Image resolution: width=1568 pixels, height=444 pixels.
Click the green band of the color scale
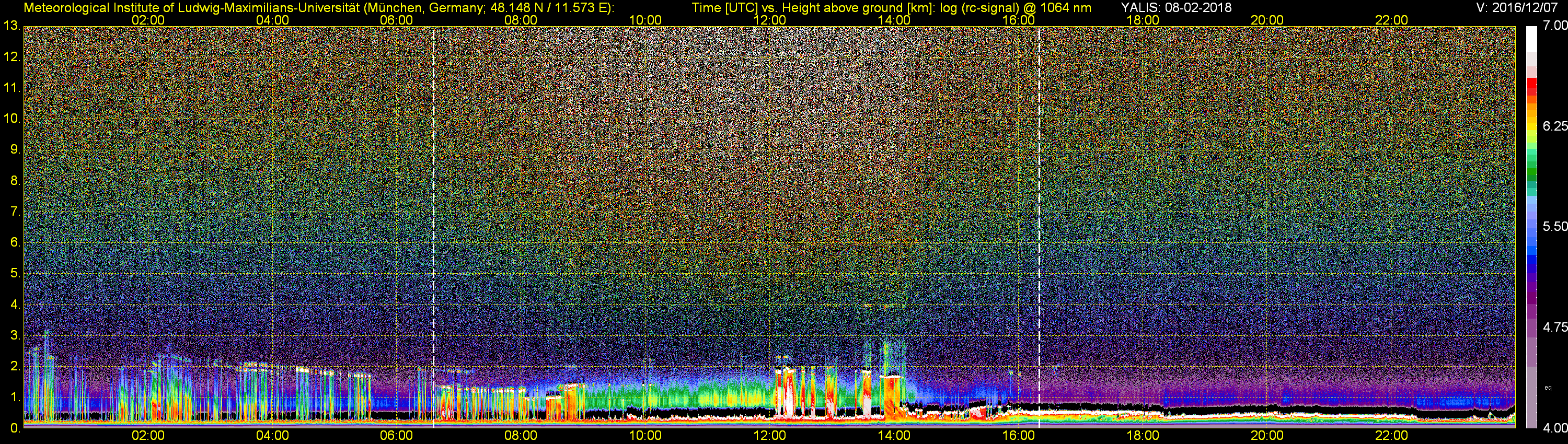point(1531,173)
